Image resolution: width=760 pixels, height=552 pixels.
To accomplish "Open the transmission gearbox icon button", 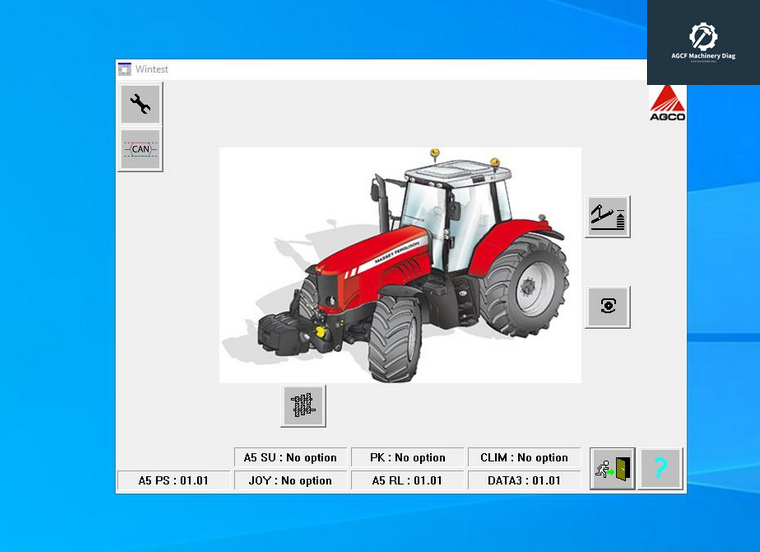I will [303, 406].
